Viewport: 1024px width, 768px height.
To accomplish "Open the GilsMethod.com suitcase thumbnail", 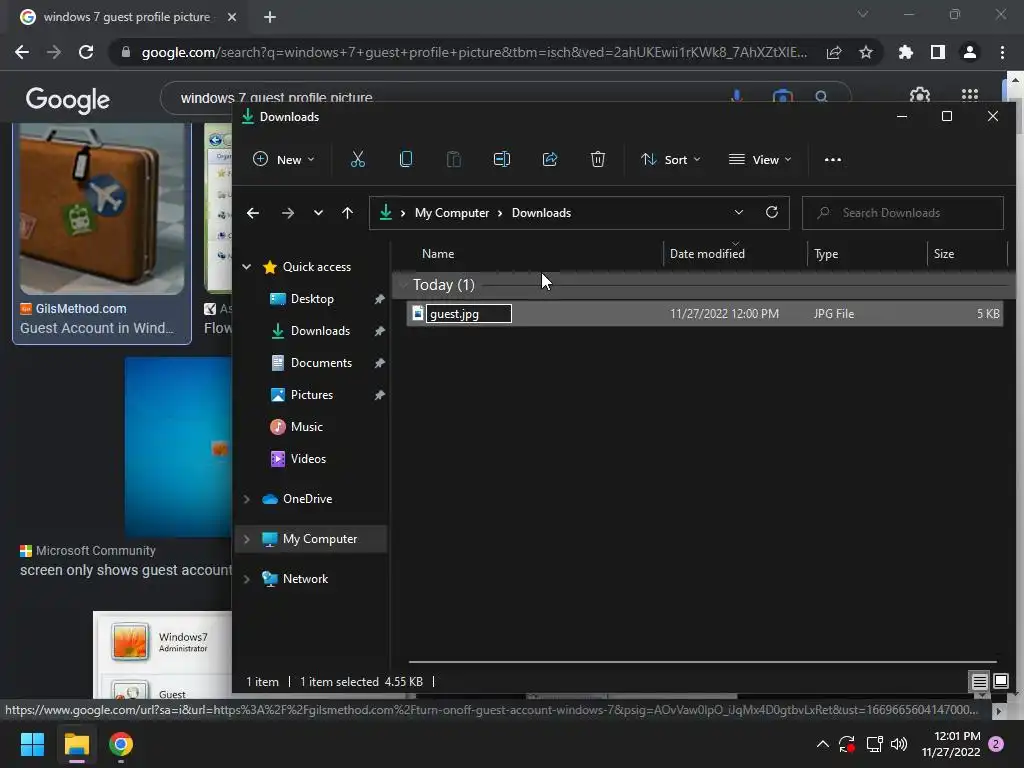I will click(102, 208).
